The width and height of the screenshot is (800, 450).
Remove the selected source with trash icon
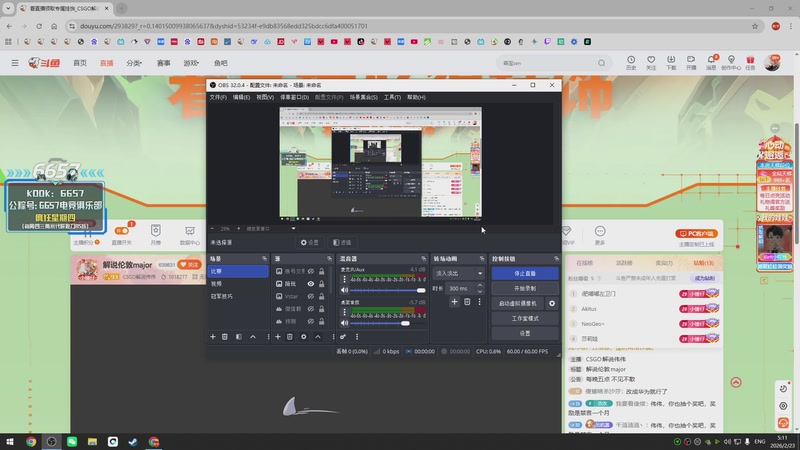point(290,337)
